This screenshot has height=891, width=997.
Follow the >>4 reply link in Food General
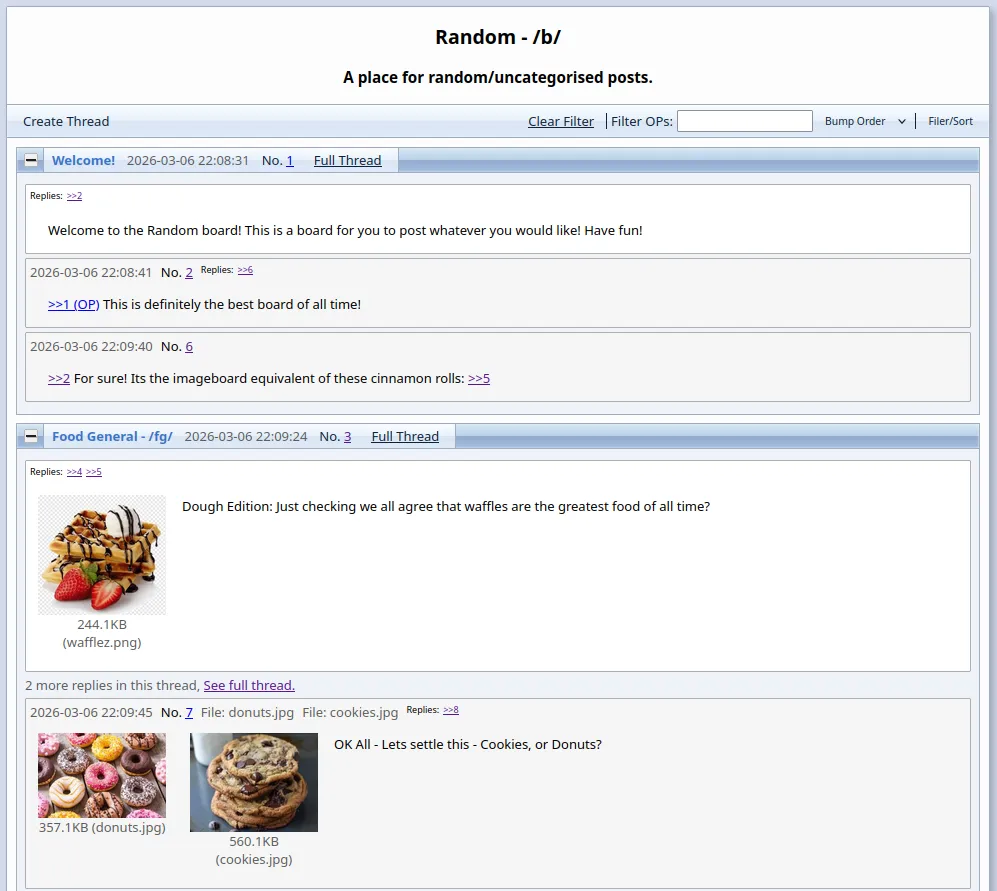(x=74, y=472)
